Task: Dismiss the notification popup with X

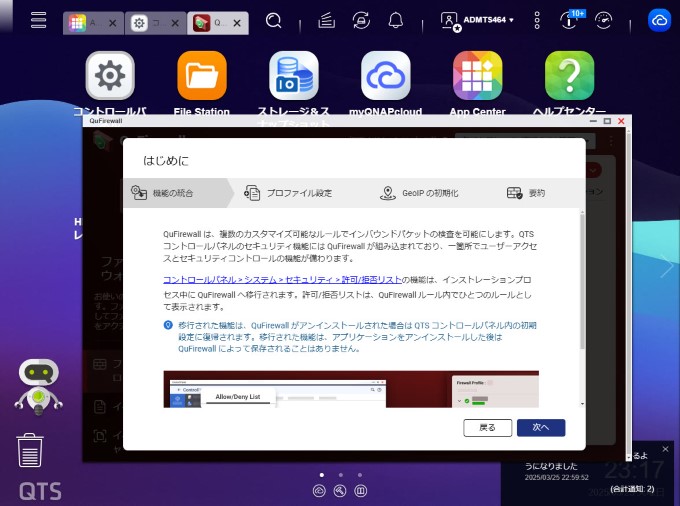Action: click(x=665, y=449)
